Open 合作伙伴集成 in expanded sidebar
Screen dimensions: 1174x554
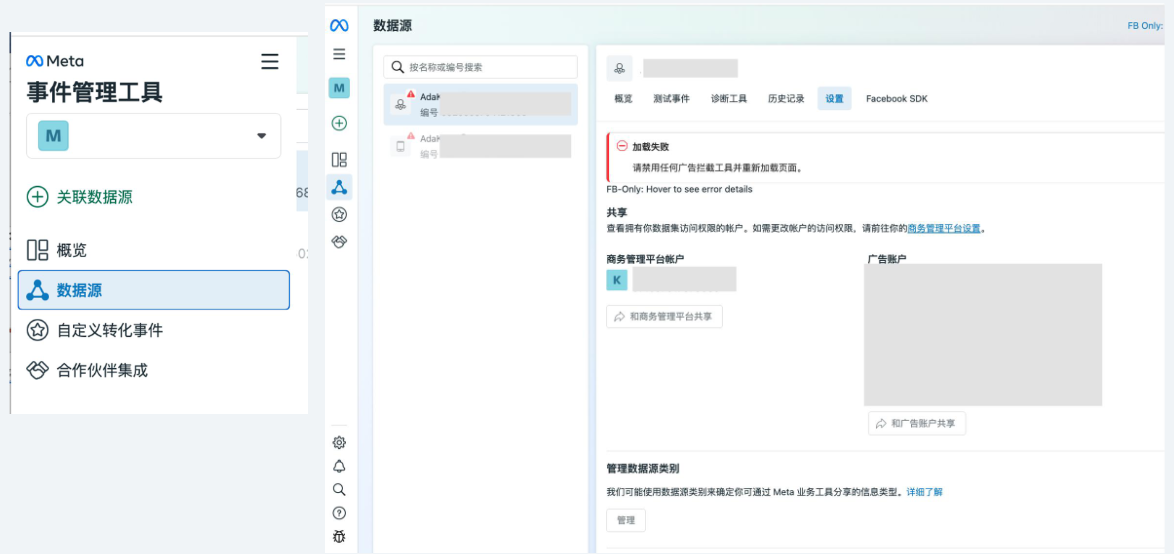[87, 370]
